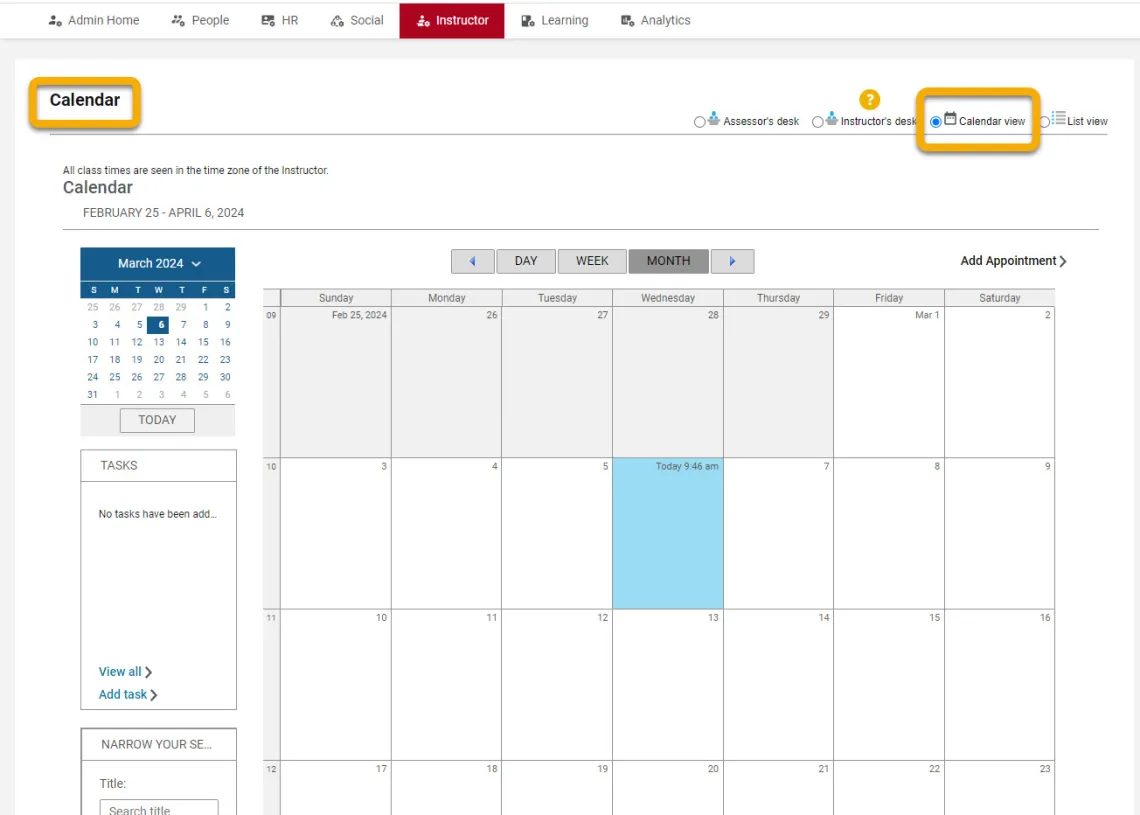The height and width of the screenshot is (815, 1140).
Task: Click the Search title input field
Action: [158, 808]
